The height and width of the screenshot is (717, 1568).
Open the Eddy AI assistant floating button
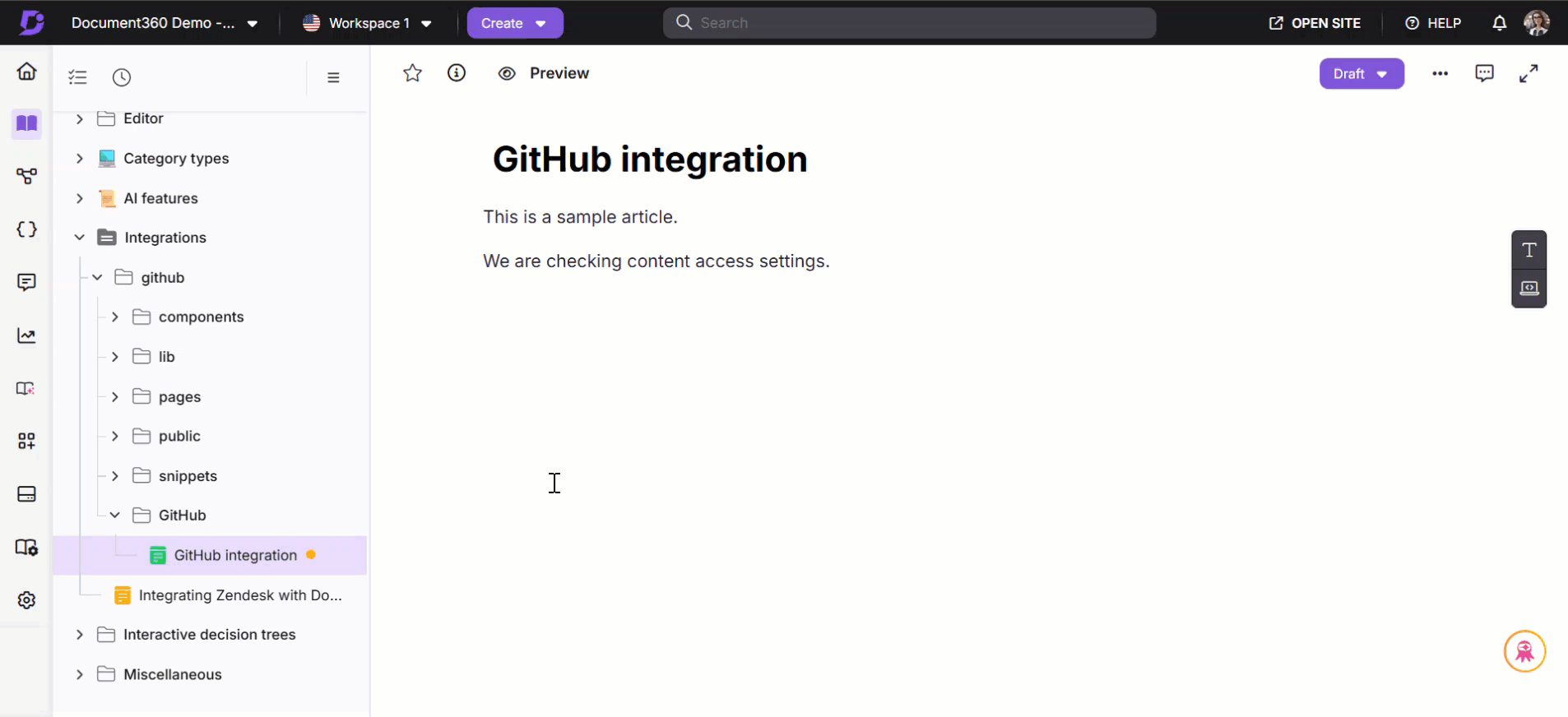[x=1524, y=651]
